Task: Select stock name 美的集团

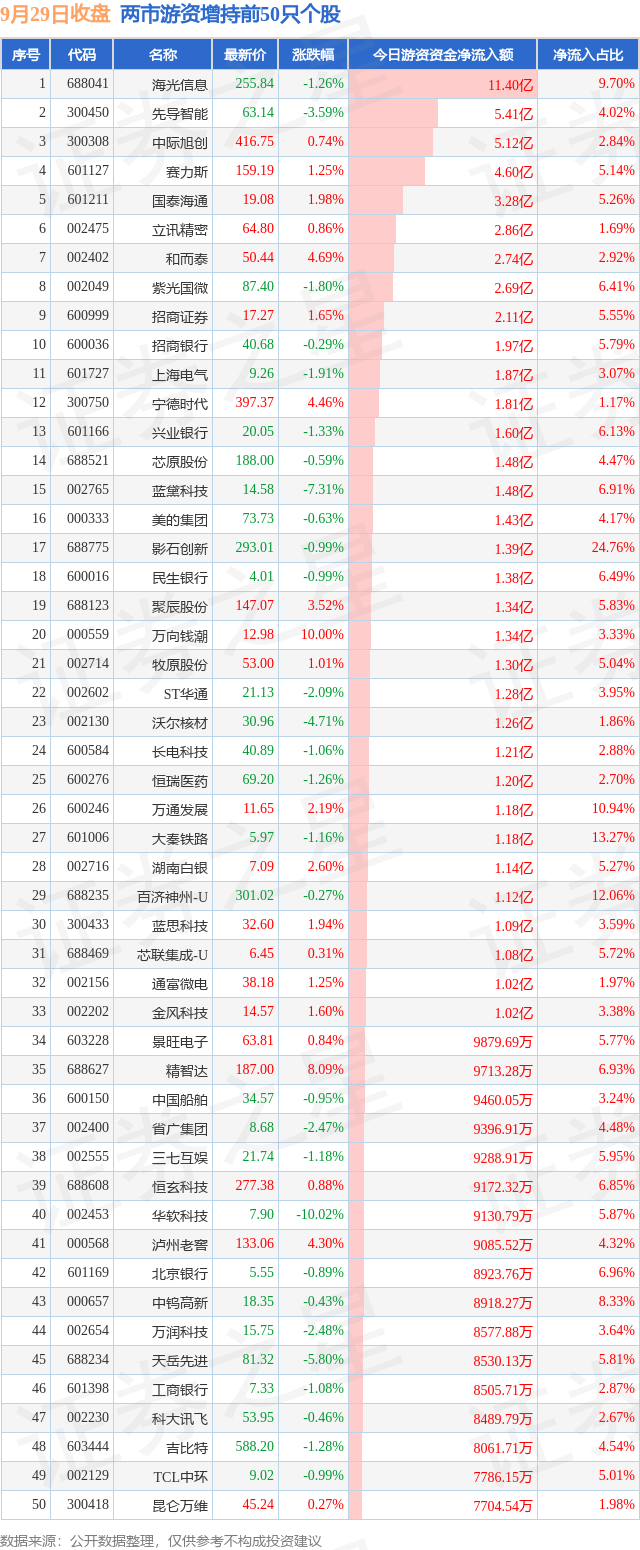Action: click(x=180, y=519)
